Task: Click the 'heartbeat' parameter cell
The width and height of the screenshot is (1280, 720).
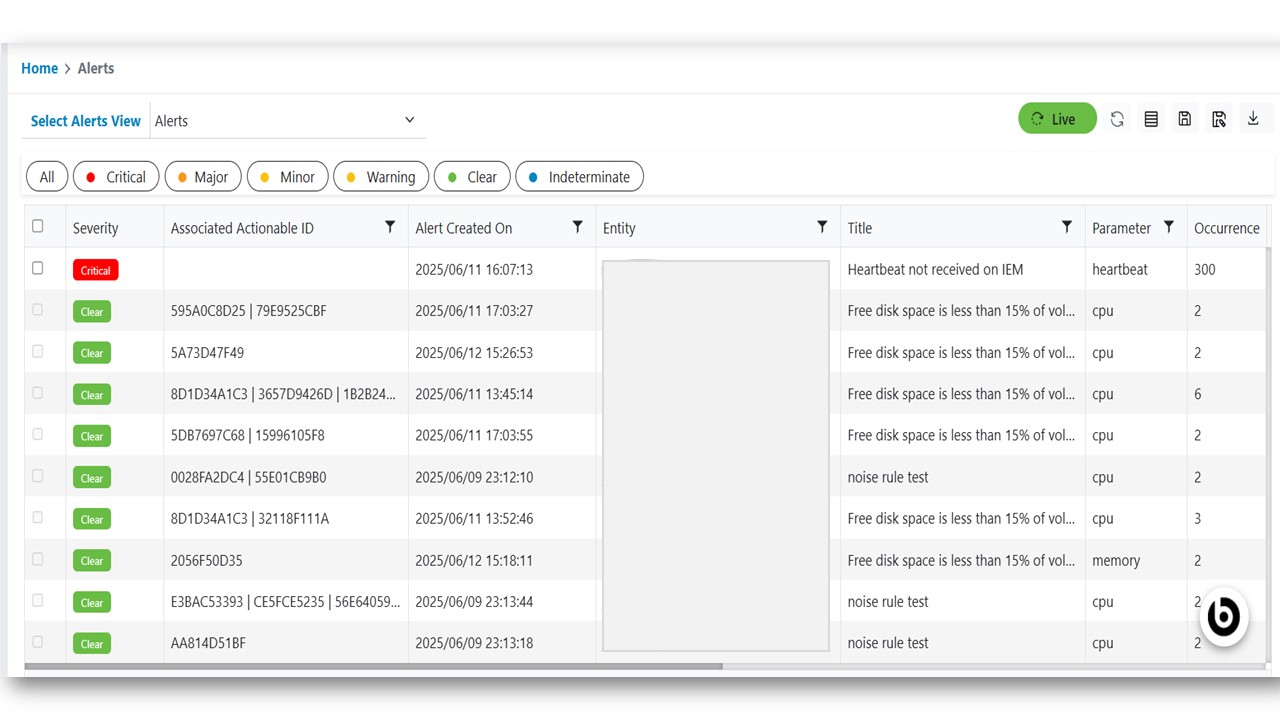Action: click(x=1120, y=270)
